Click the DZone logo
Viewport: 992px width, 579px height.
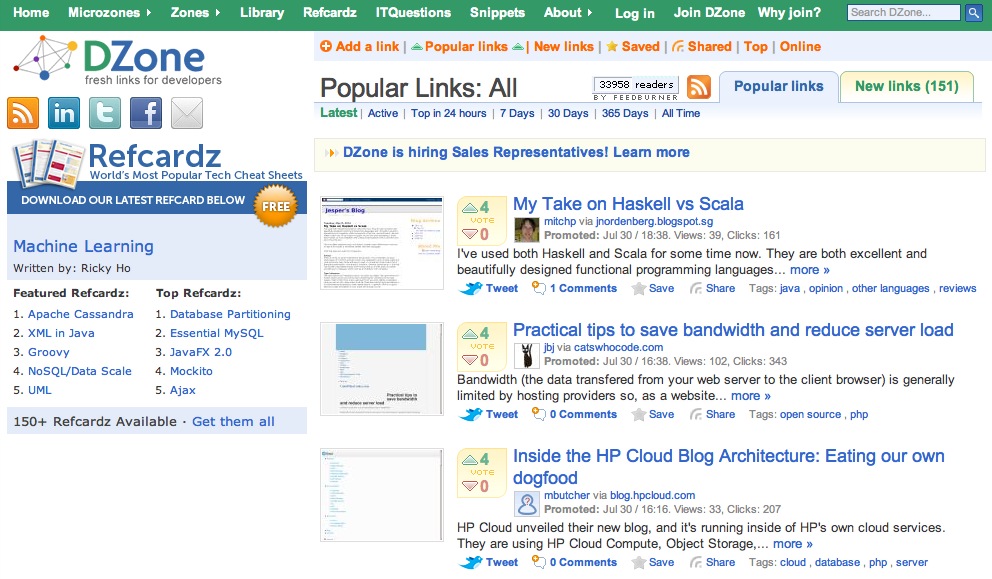pyautogui.click(x=118, y=61)
